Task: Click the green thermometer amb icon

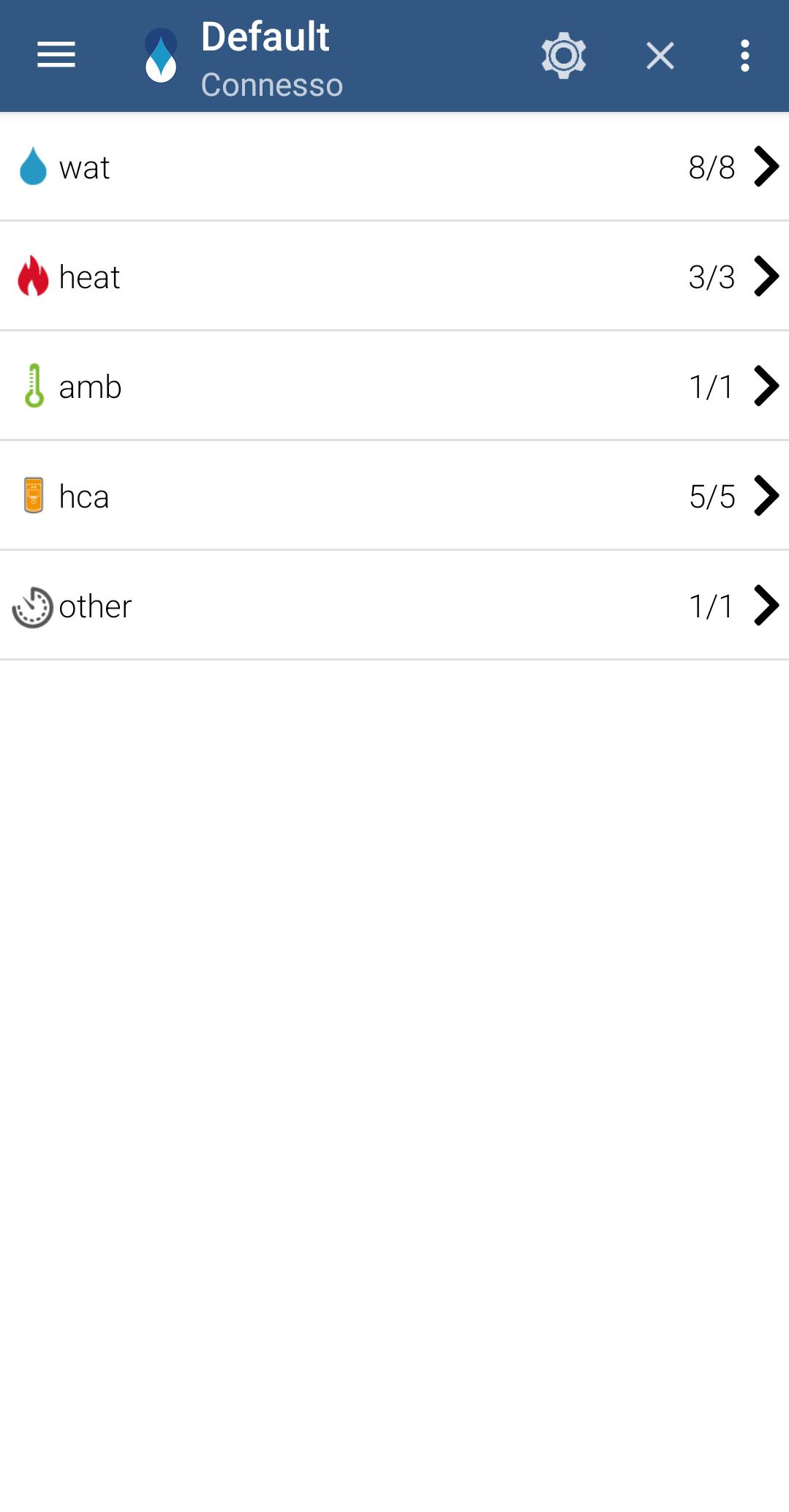Action: click(34, 385)
